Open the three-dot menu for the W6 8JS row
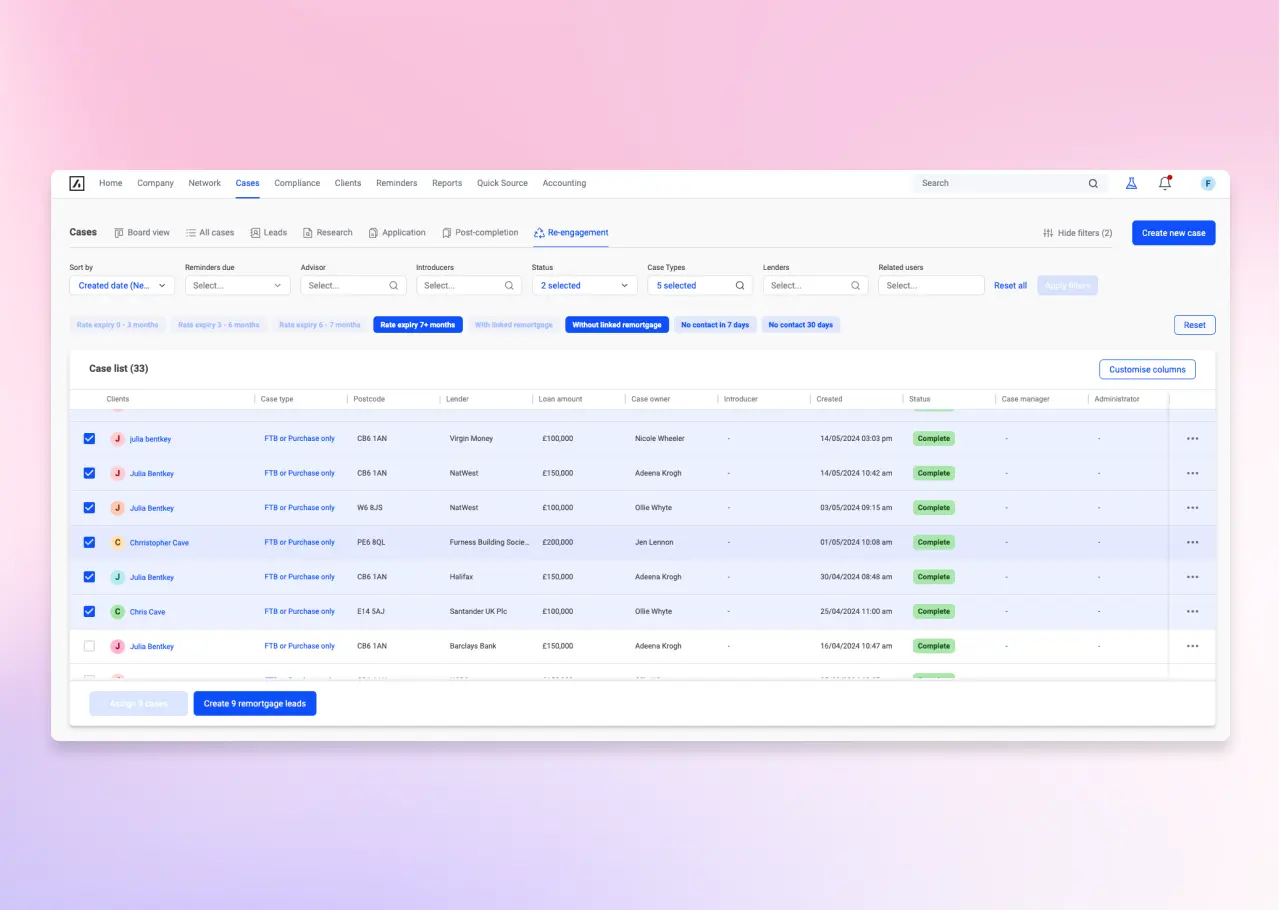The height and width of the screenshot is (910, 1280). [1192, 508]
